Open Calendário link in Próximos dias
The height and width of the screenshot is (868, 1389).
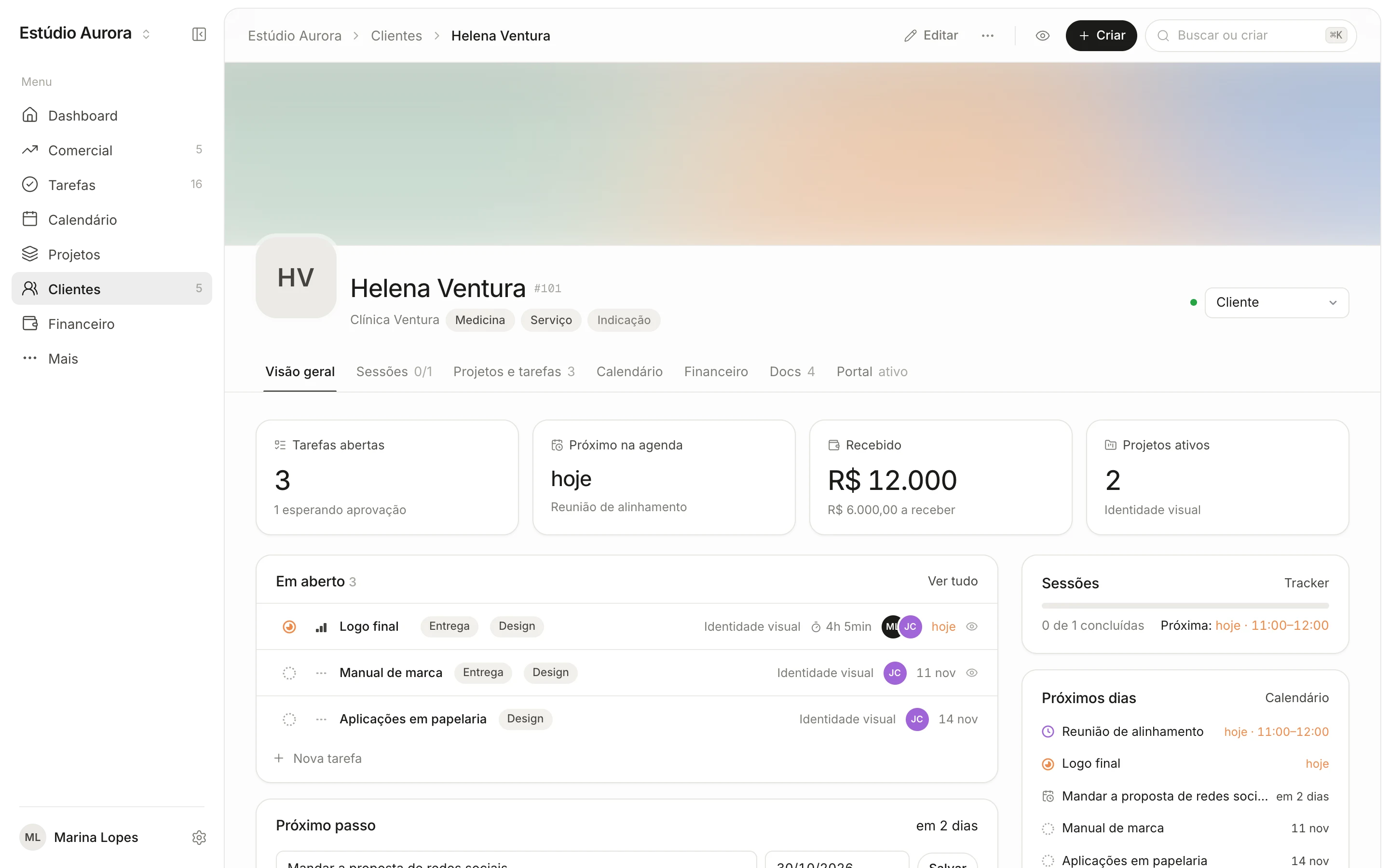tap(1296, 698)
